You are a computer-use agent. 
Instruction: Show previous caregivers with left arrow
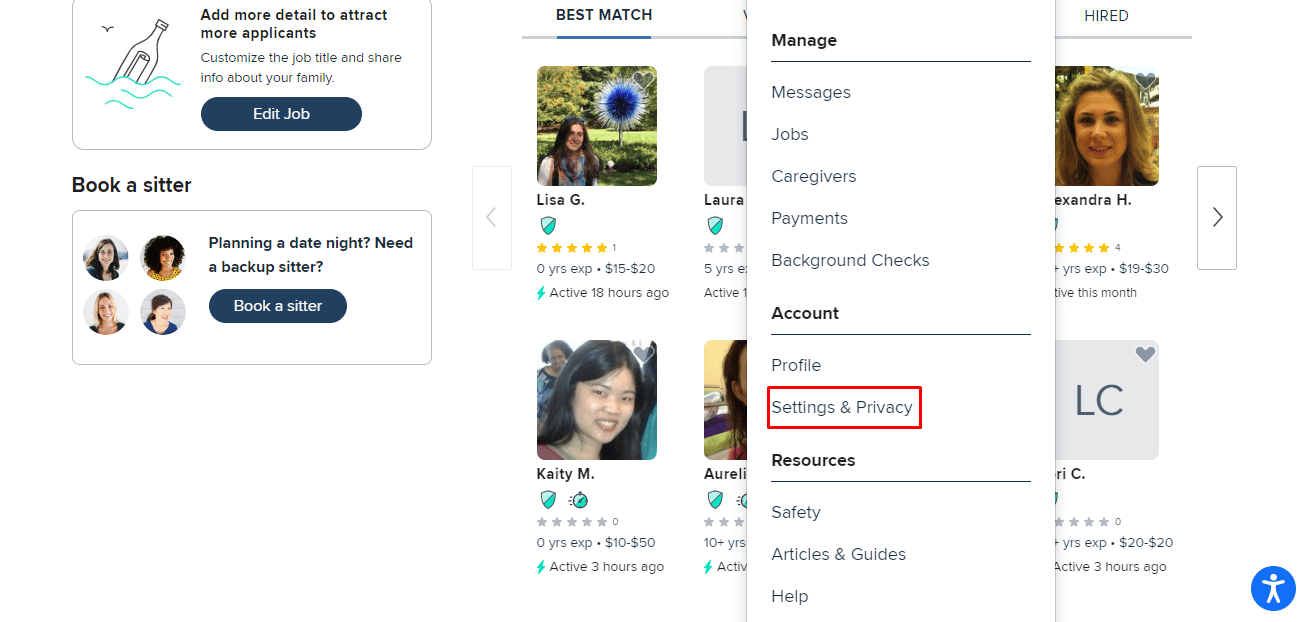pos(491,218)
